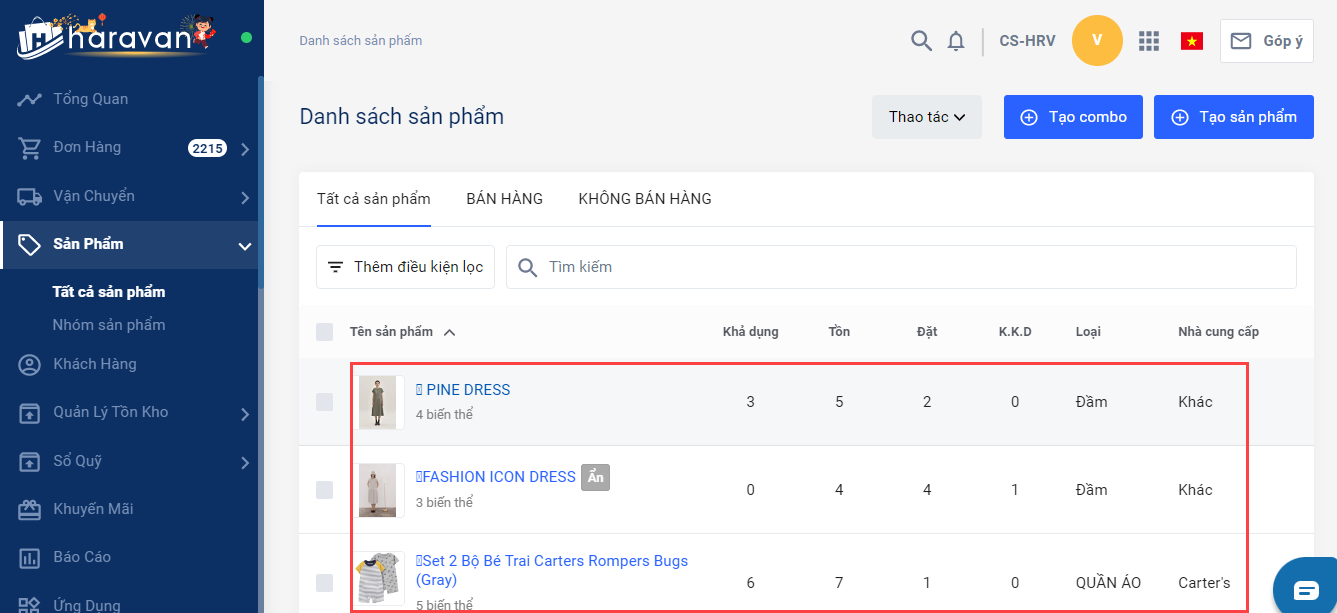
Task: Switch to the BÁN HÀNG tab
Action: point(504,199)
